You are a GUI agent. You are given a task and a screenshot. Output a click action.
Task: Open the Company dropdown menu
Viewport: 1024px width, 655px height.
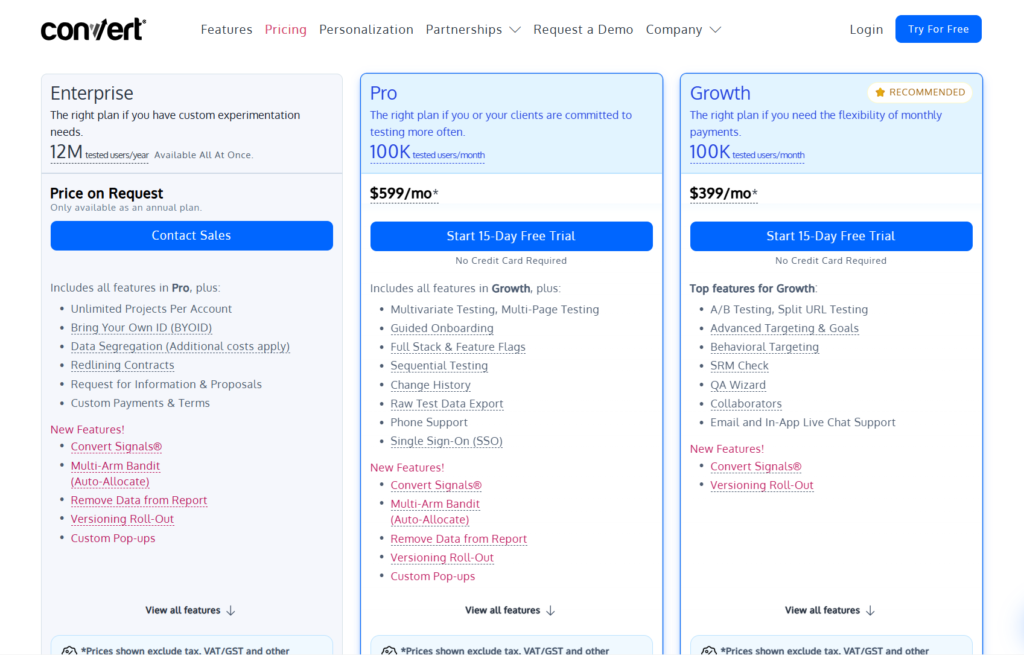tap(683, 29)
